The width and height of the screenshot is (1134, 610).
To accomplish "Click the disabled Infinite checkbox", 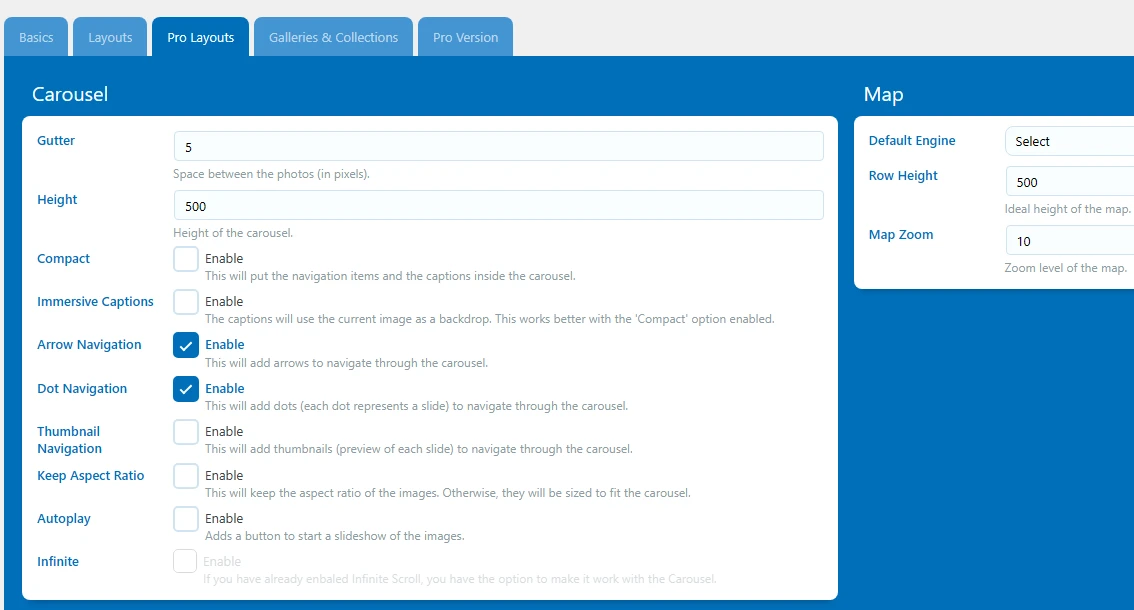I will 185,562.
